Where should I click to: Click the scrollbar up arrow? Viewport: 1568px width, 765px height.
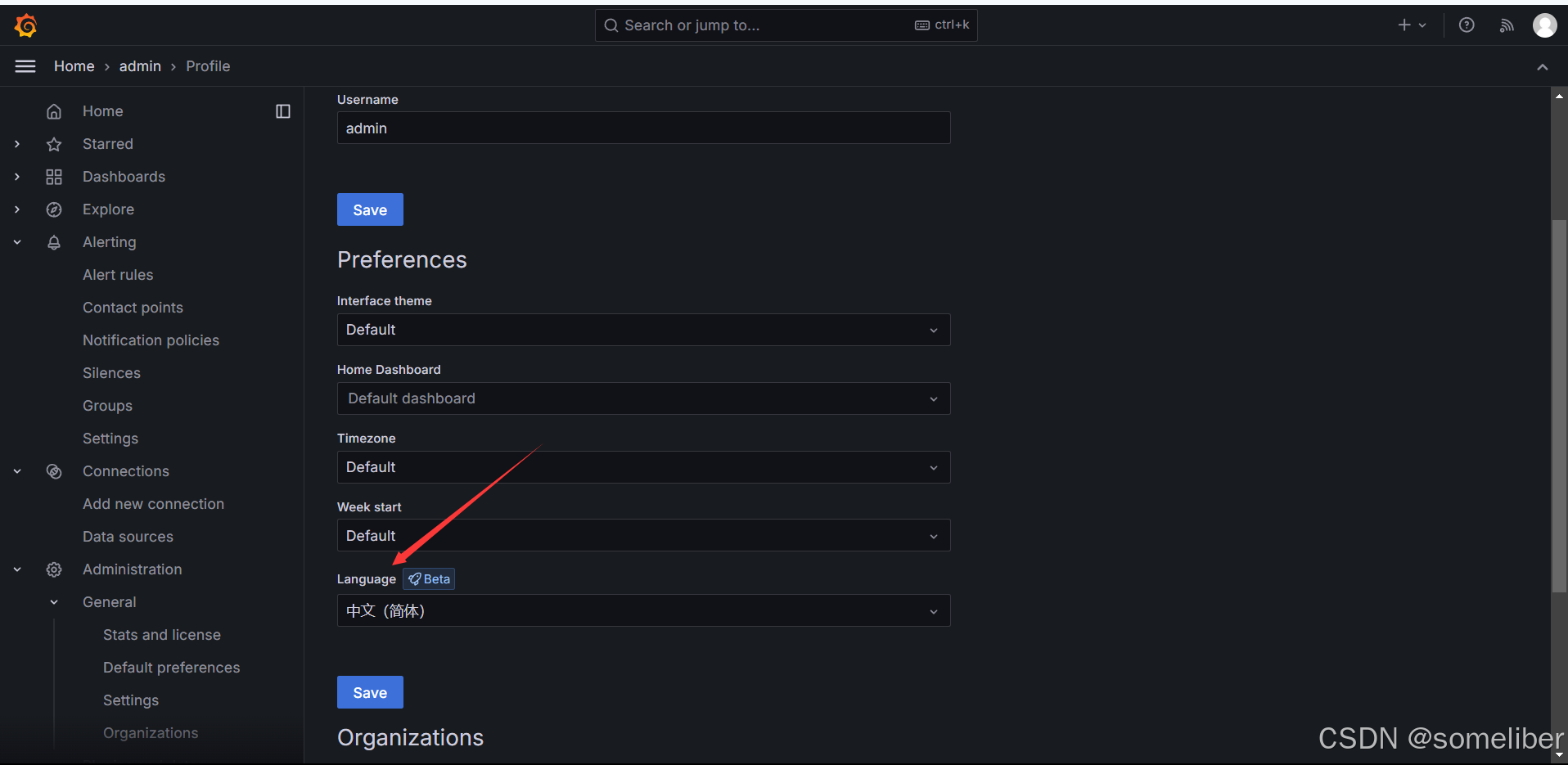(x=1559, y=96)
